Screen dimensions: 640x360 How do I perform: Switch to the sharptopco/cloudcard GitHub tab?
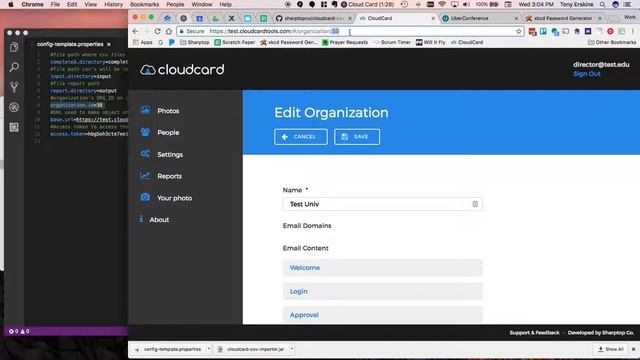[313, 18]
